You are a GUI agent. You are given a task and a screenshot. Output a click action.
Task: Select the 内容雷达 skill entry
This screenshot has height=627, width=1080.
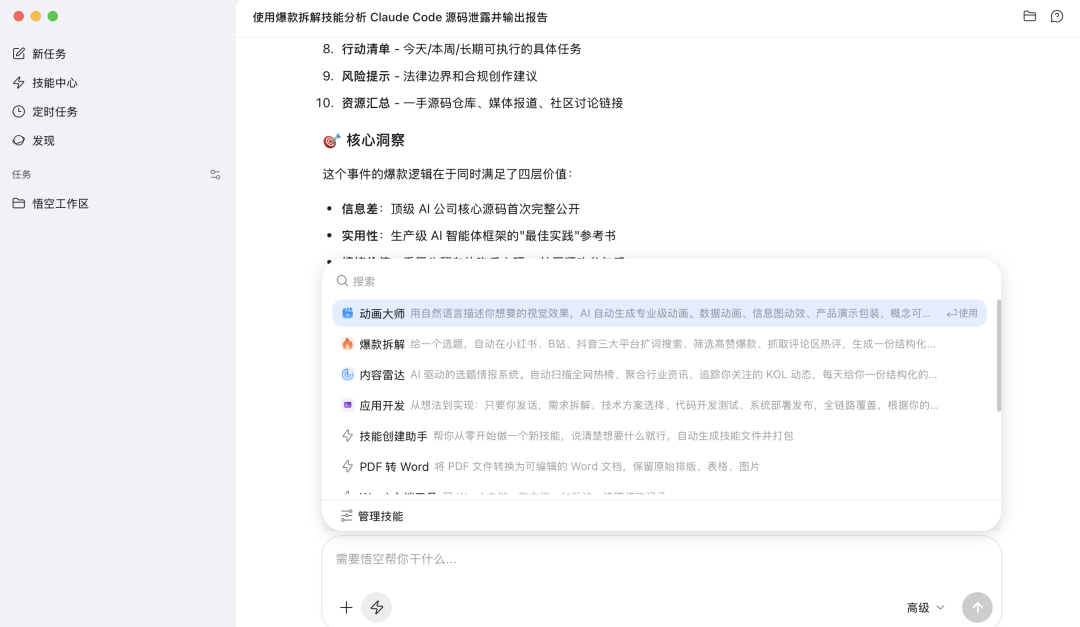500,374
